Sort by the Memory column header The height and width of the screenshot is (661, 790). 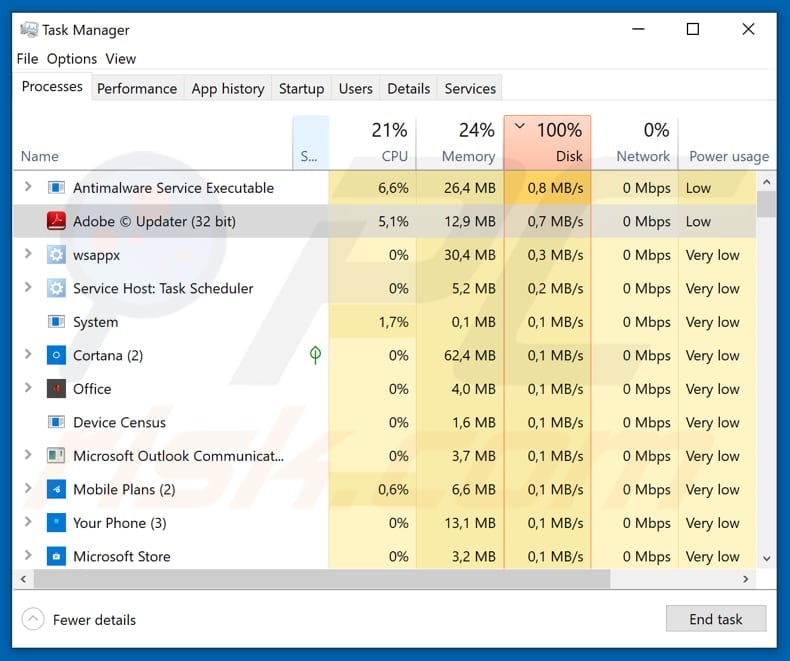pyautogui.click(x=460, y=143)
